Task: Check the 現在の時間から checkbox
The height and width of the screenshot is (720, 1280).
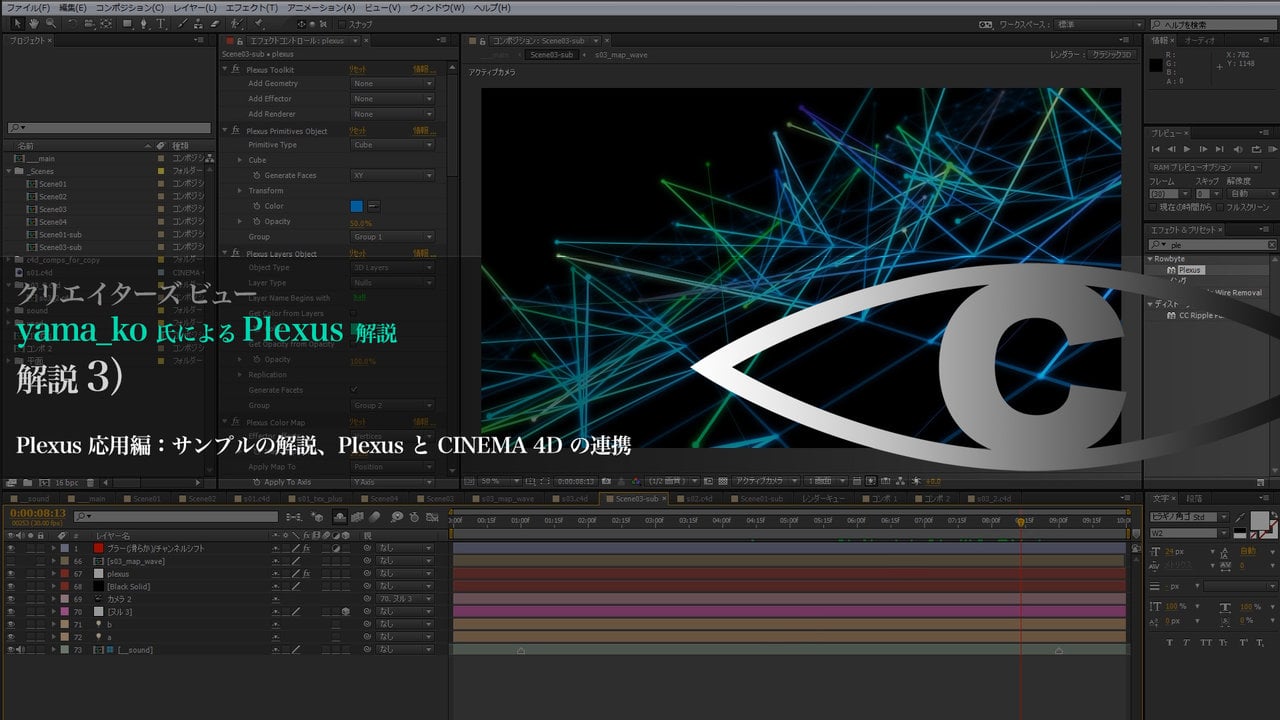Action: click(x=1153, y=207)
